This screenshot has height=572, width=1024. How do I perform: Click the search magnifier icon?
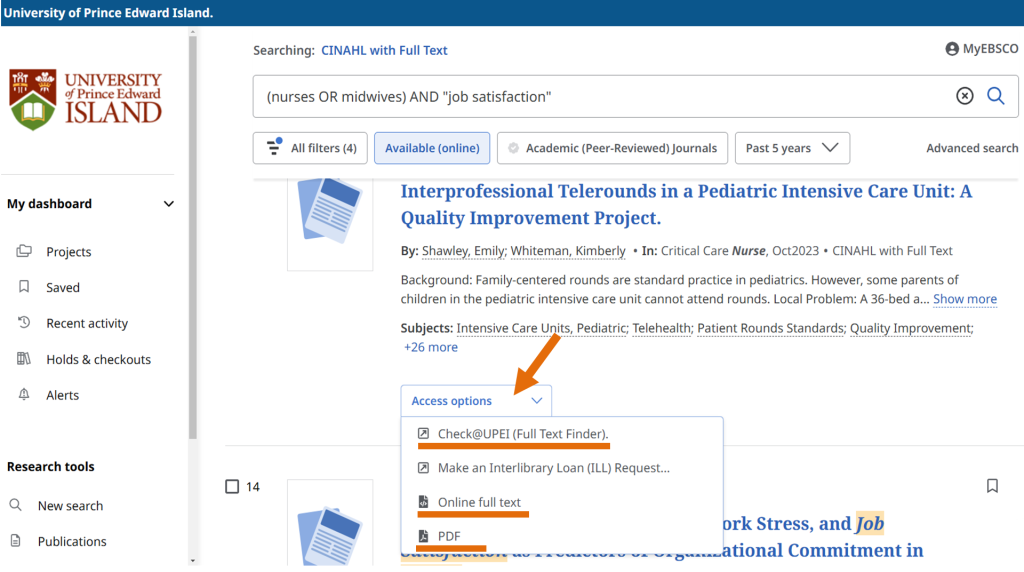click(x=996, y=96)
